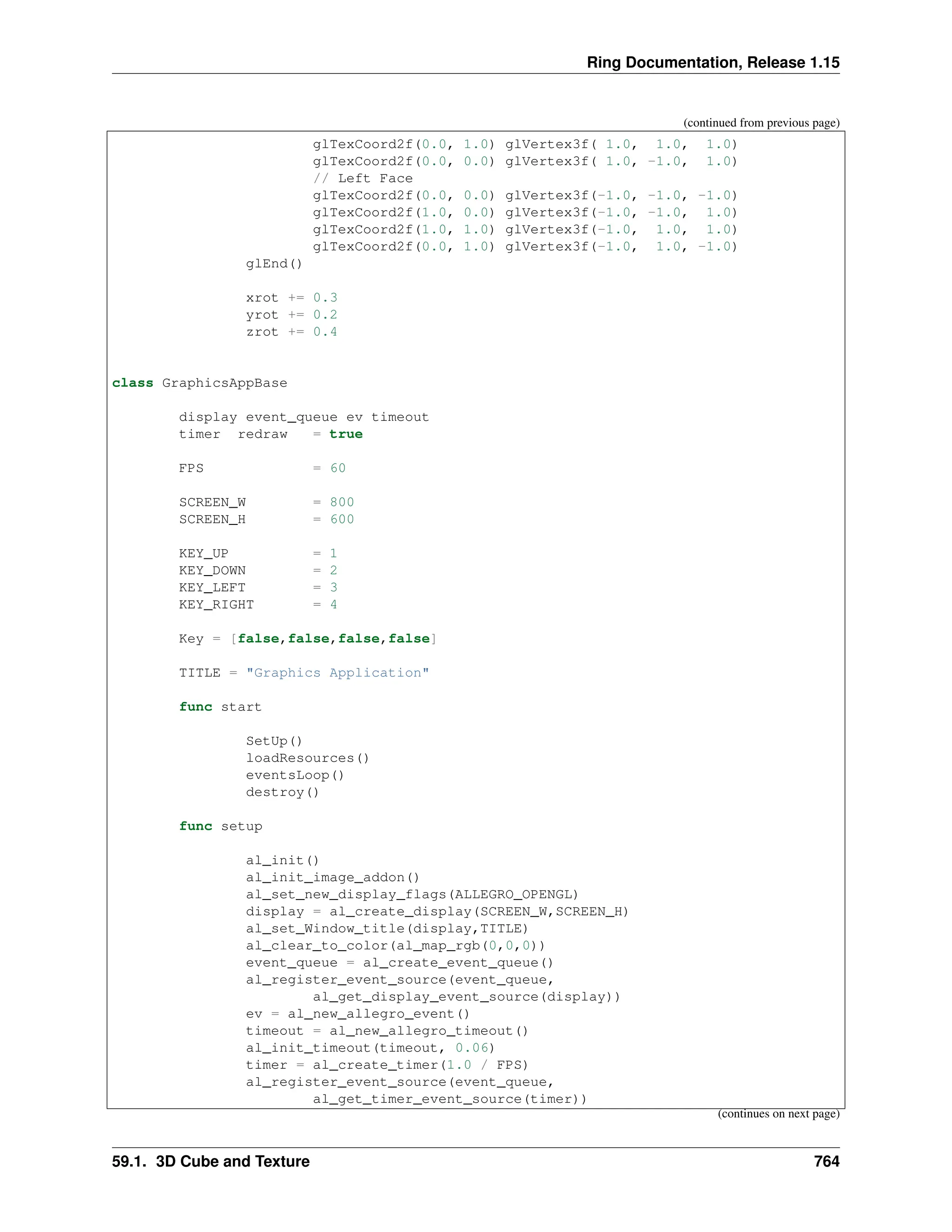The image size is (952, 1232).
Task: Click the SCREEN_H value 600
Action: click(x=342, y=519)
